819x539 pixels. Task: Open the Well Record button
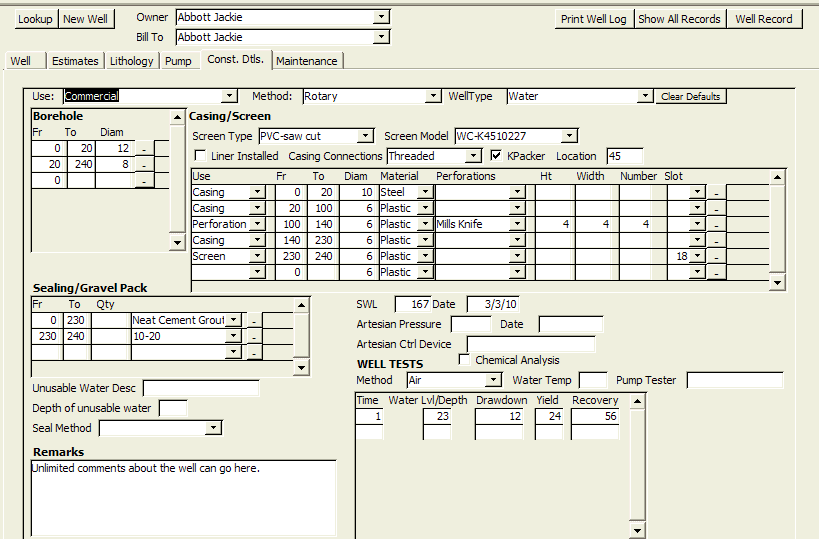click(x=764, y=19)
